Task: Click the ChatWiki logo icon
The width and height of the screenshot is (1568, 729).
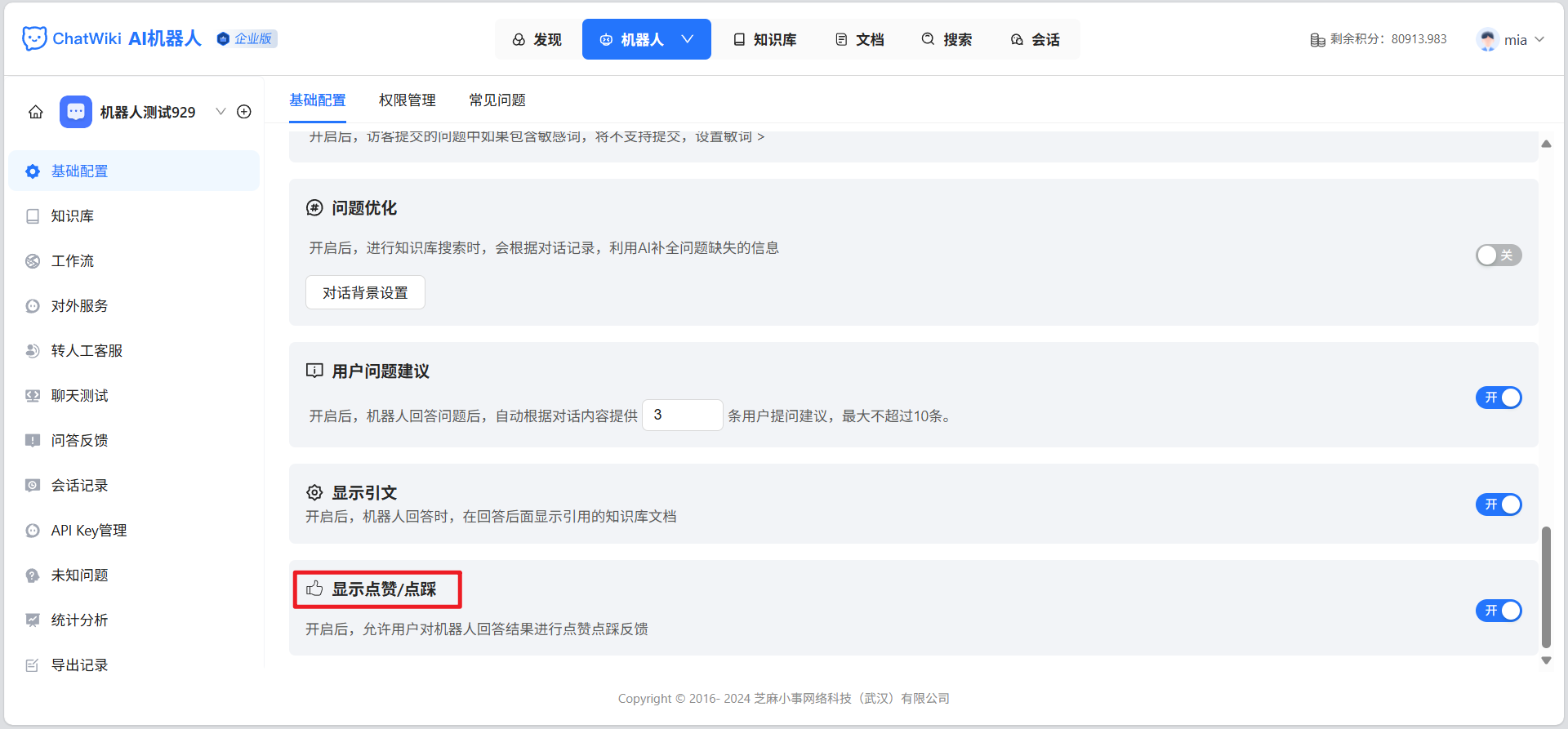Action: [x=34, y=38]
